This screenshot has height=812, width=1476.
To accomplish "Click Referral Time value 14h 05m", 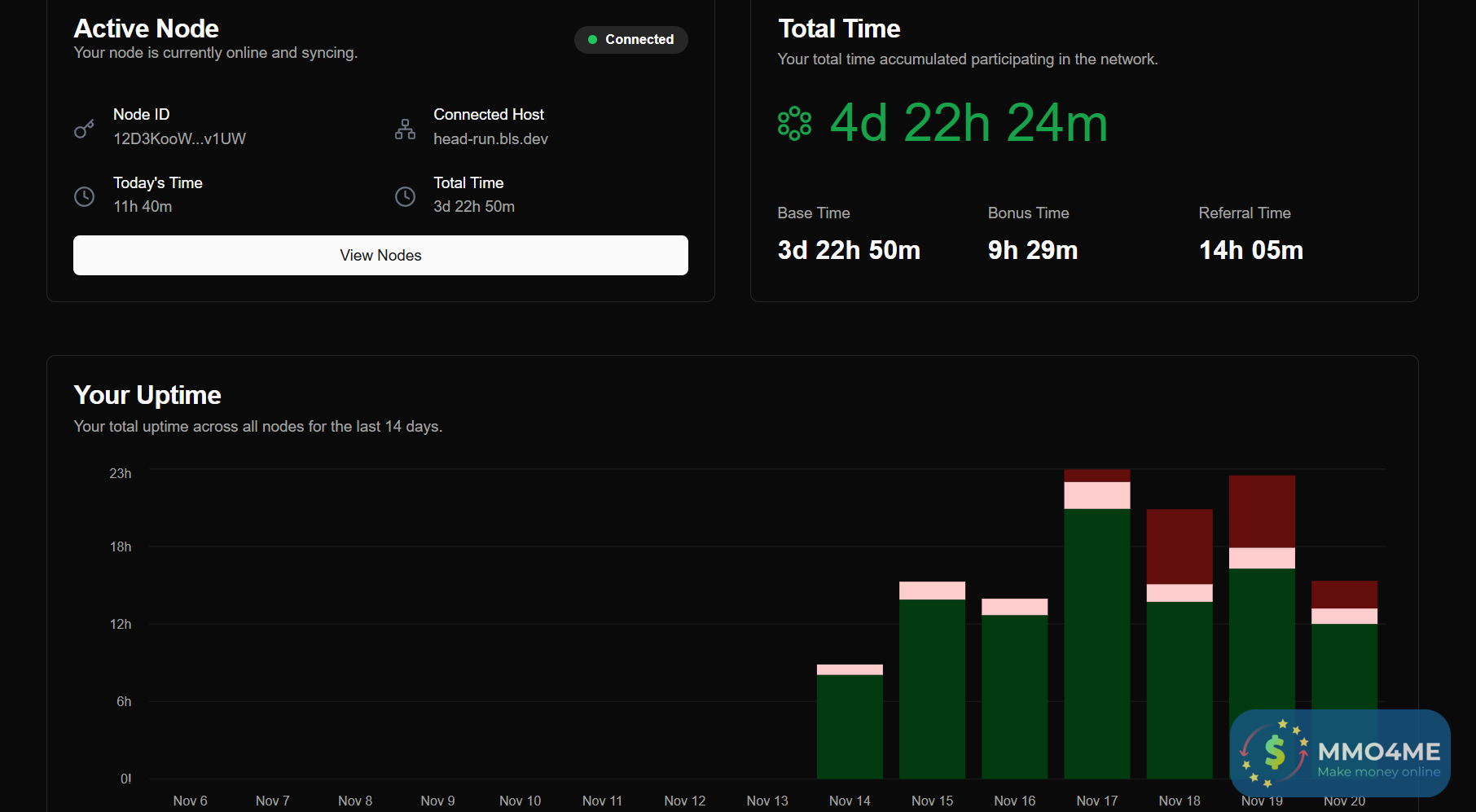I will coord(1251,250).
